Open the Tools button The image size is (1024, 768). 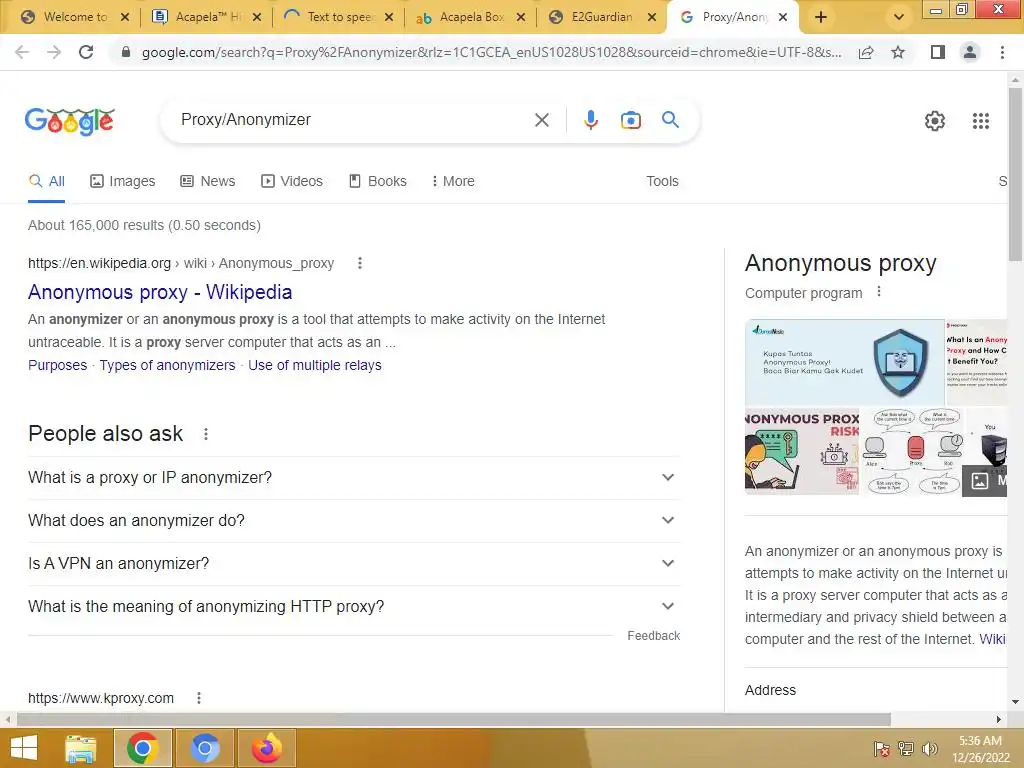pyautogui.click(x=662, y=182)
